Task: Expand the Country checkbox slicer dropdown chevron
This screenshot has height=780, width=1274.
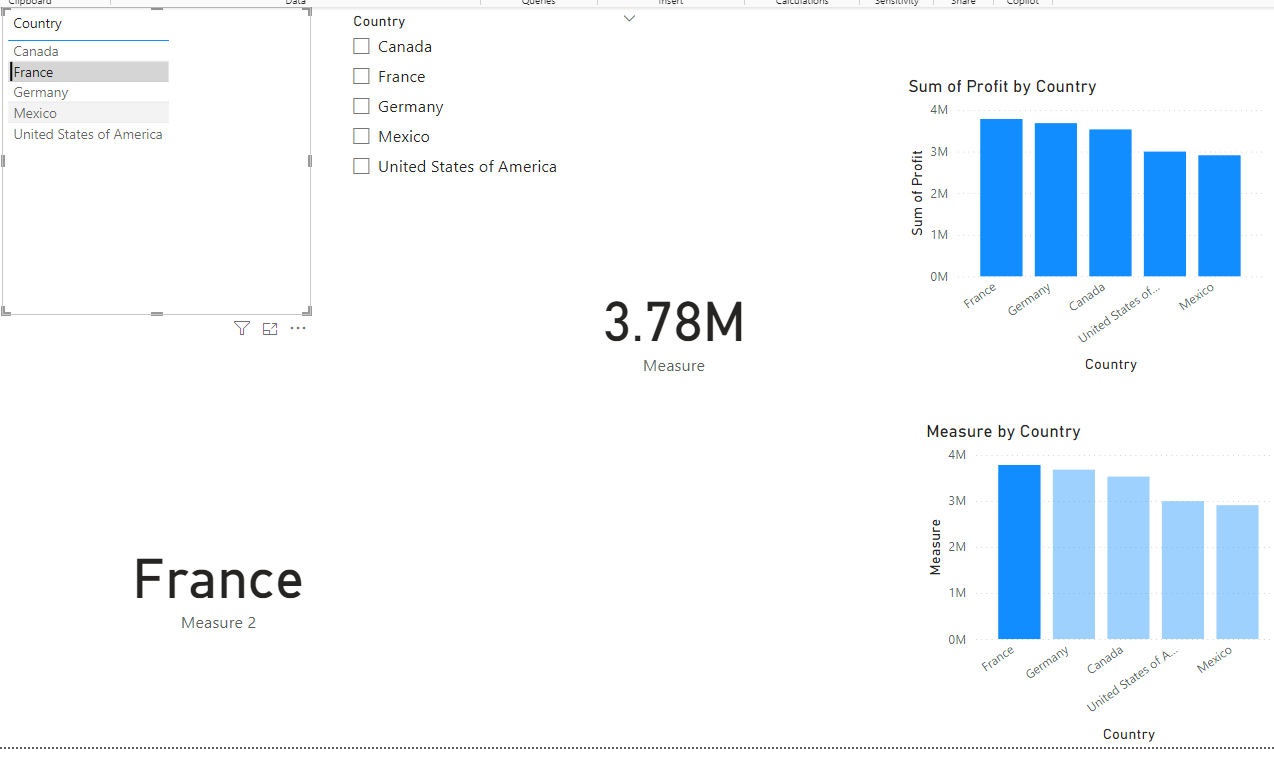Action: [629, 19]
